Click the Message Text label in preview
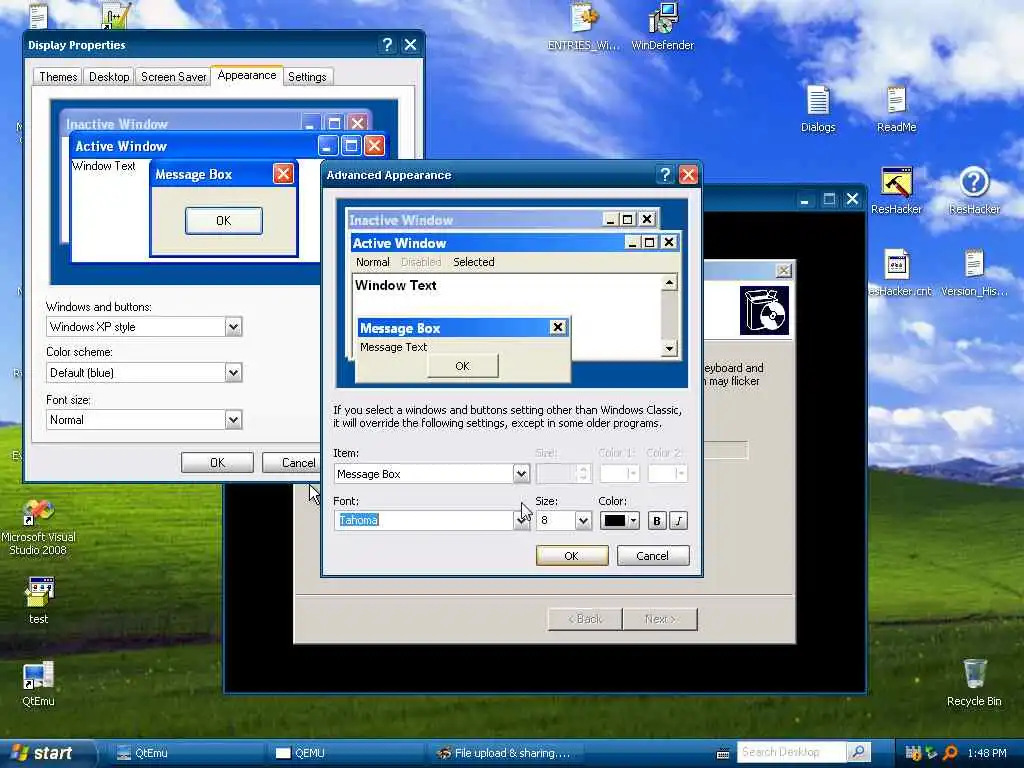1024x768 pixels. [x=393, y=347]
